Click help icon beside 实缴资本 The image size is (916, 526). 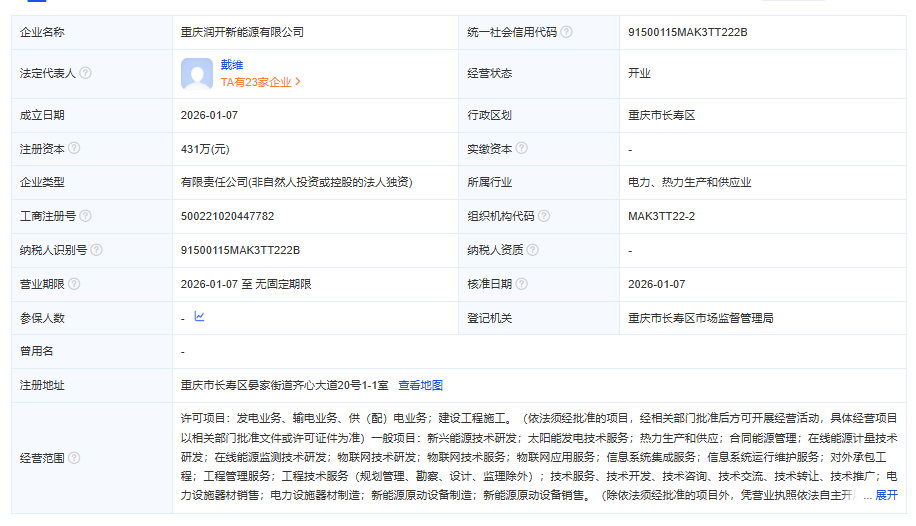pyautogui.click(x=520, y=149)
